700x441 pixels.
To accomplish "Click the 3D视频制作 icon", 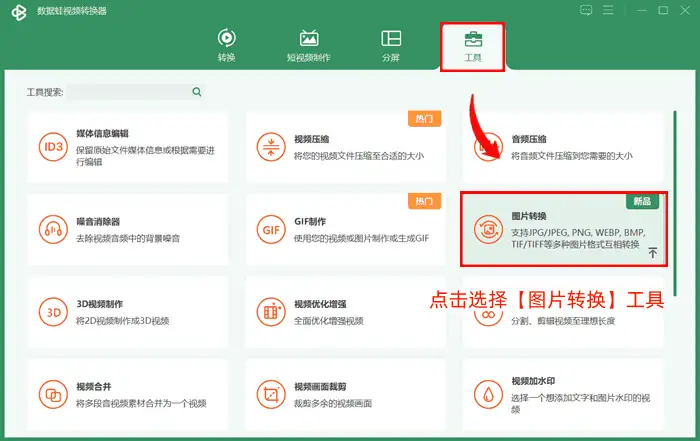I will (53, 312).
